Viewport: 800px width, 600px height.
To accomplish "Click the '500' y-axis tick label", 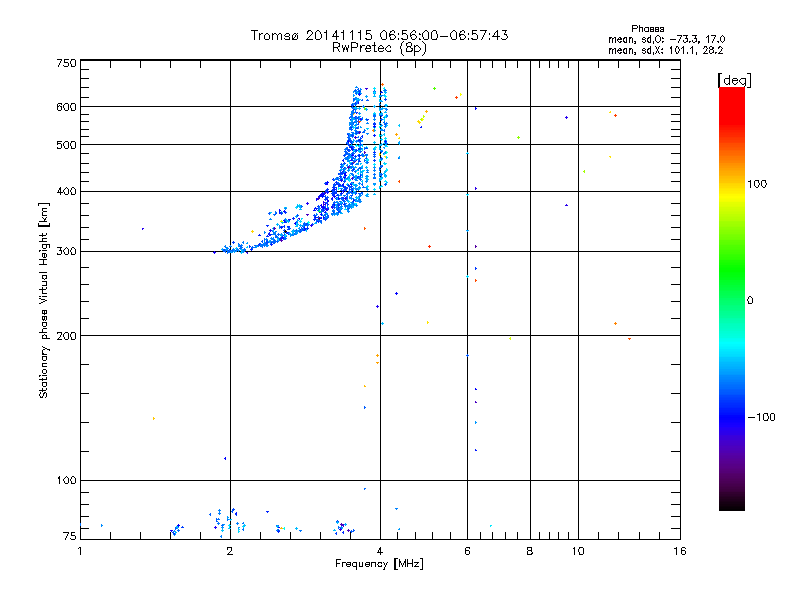I will [66, 145].
